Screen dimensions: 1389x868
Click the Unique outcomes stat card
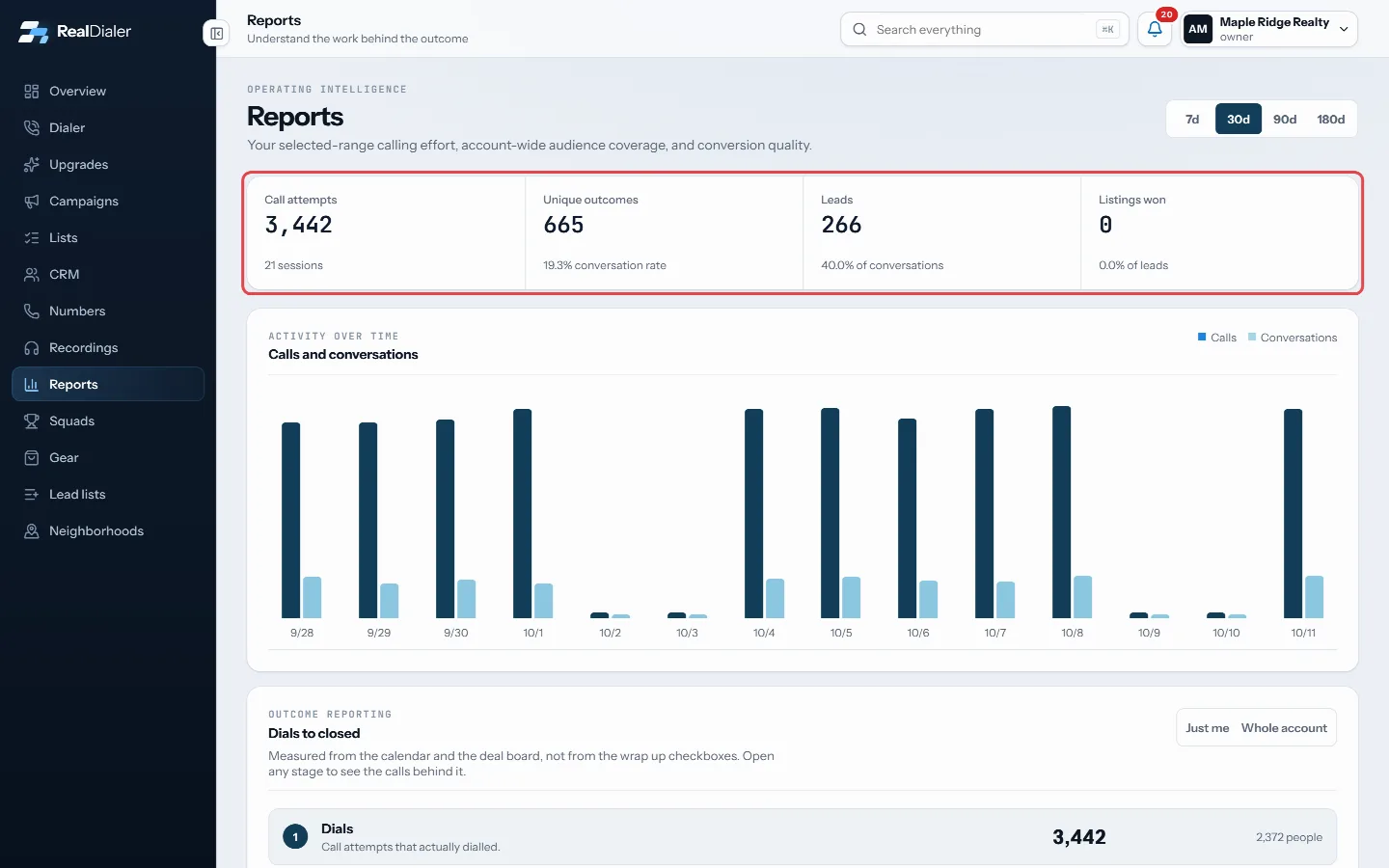click(x=665, y=232)
